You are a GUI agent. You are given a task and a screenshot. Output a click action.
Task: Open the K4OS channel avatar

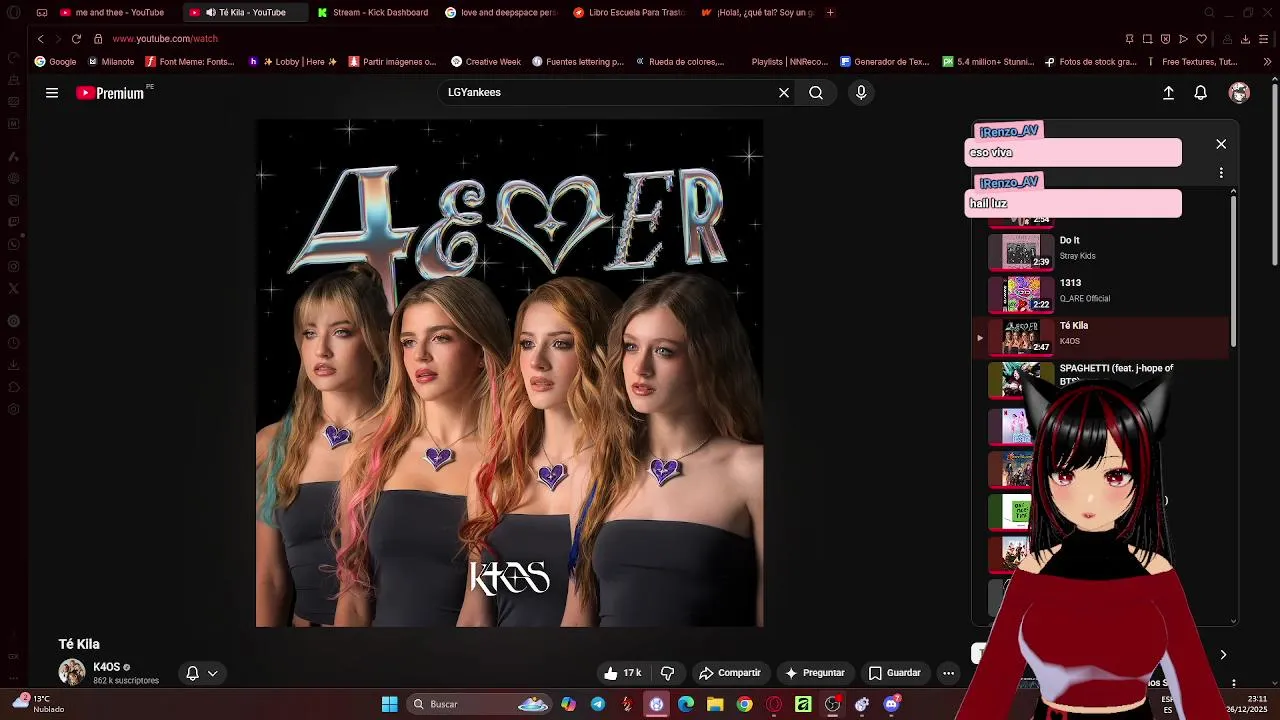(x=72, y=672)
